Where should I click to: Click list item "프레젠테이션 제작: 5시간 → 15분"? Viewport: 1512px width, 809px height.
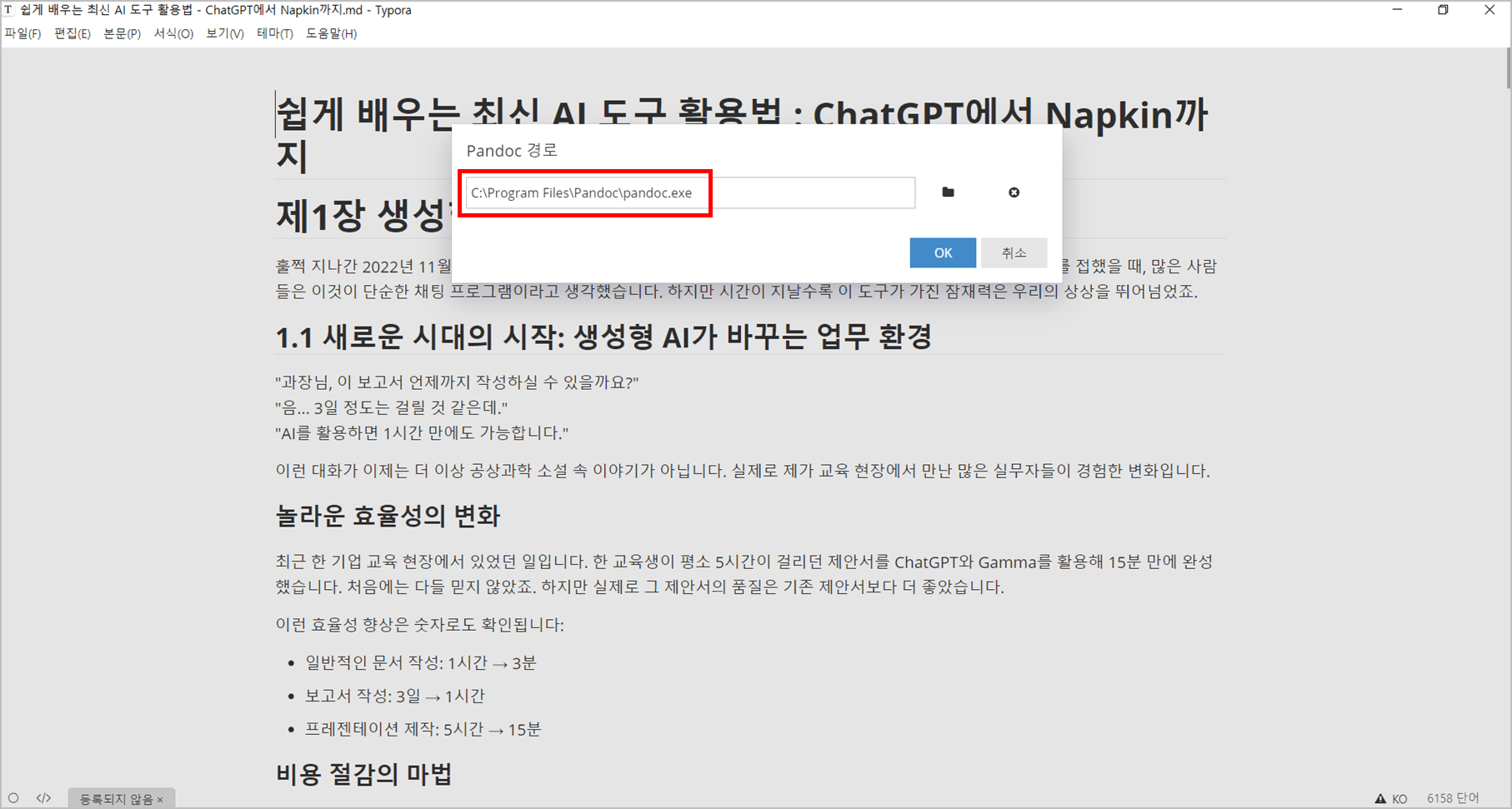pyautogui.click(x=423, y=730)
